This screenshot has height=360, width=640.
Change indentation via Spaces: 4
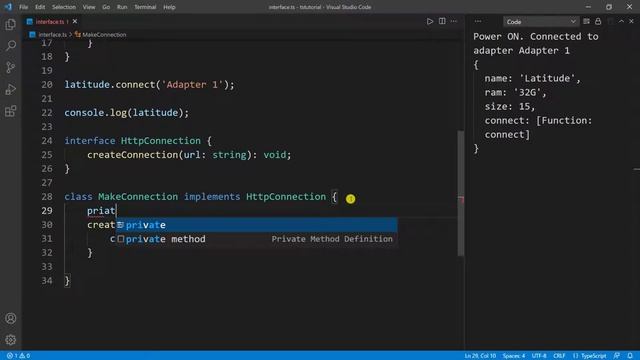[x=514, y=356]
